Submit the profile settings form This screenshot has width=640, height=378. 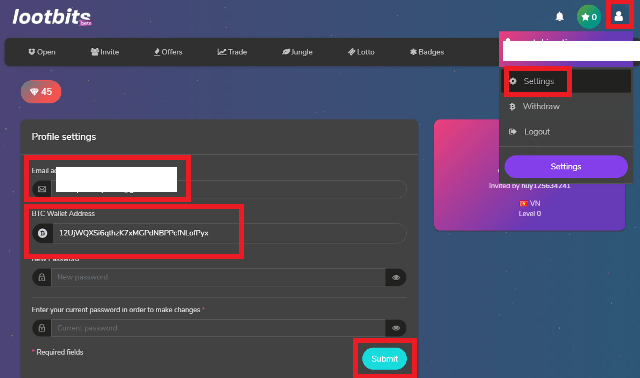click(x=384, y=359)
